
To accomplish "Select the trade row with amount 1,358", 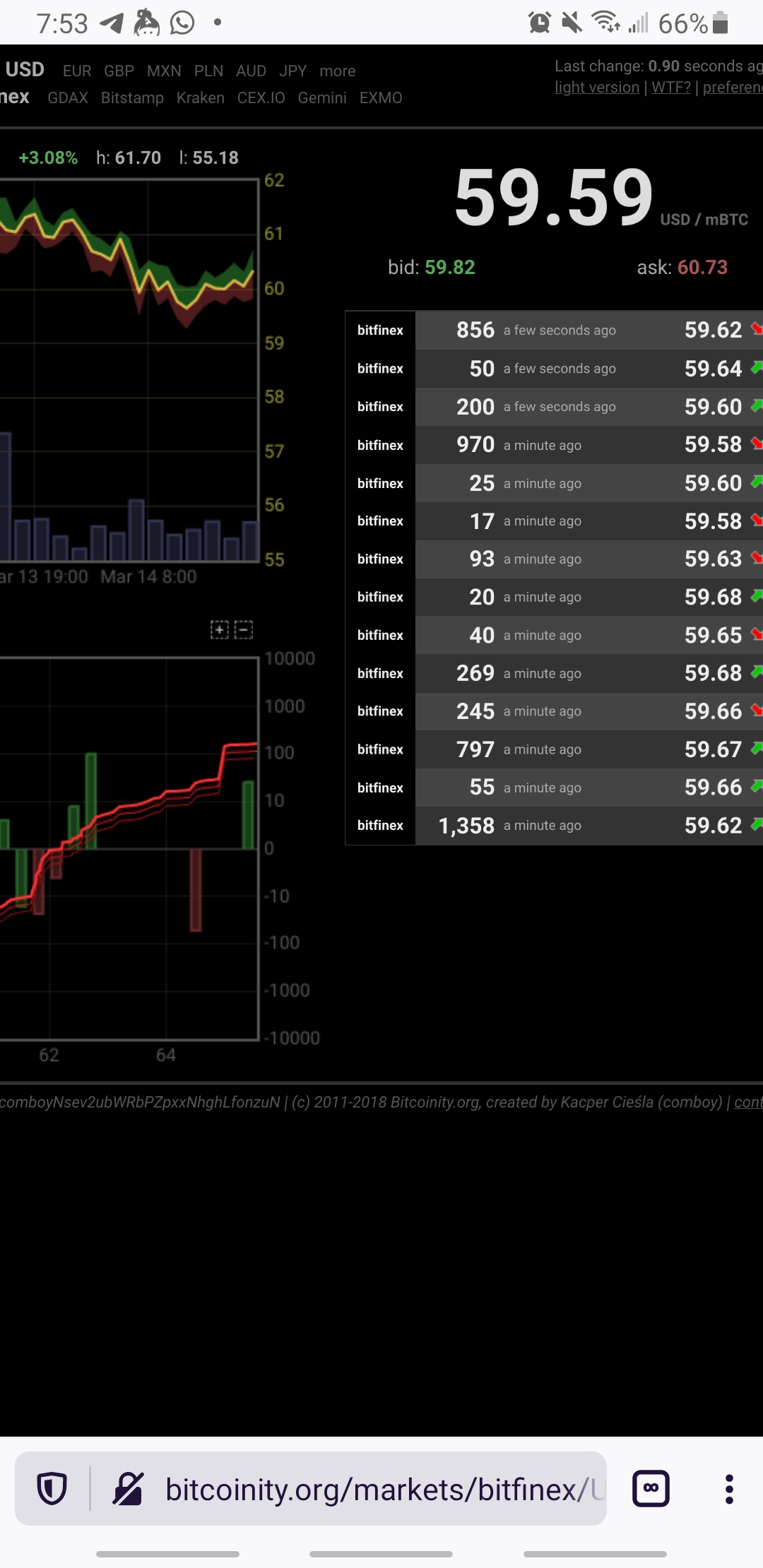I will [x=554, y=826].
